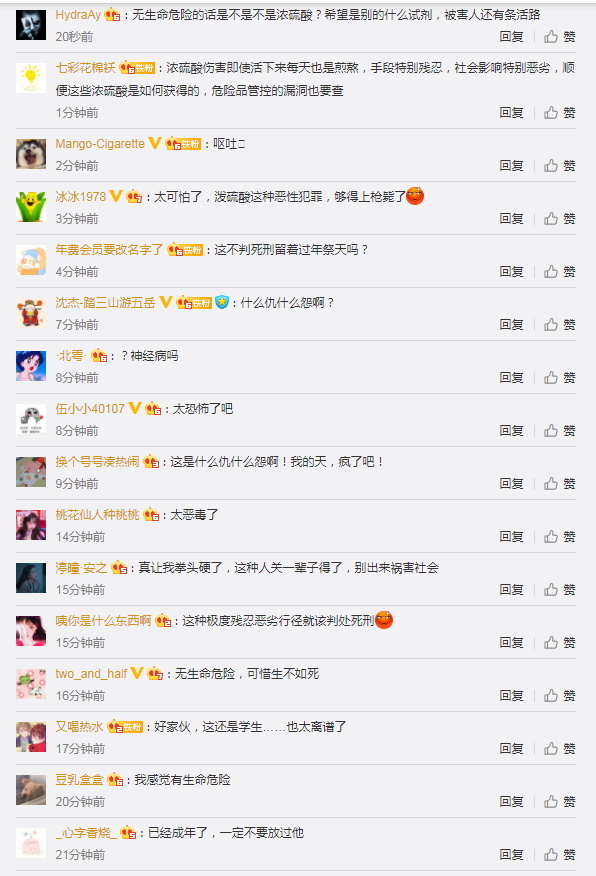The height and width of the screenshot is (876, 596).
Task: Click thumbs-up on 桃花仙人种桃桃's comment
Action: [551, 537]
